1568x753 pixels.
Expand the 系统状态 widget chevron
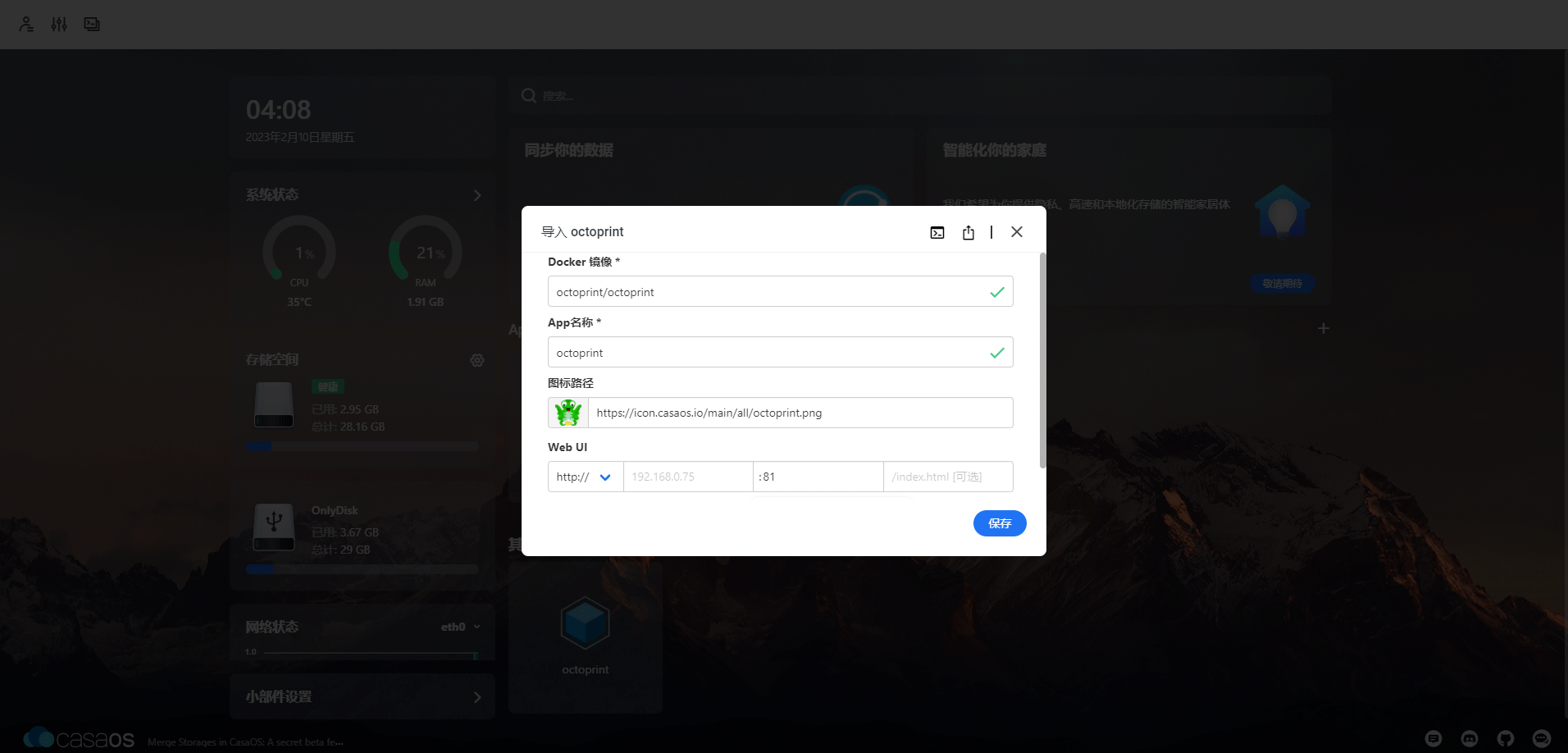tap(477, 195)
